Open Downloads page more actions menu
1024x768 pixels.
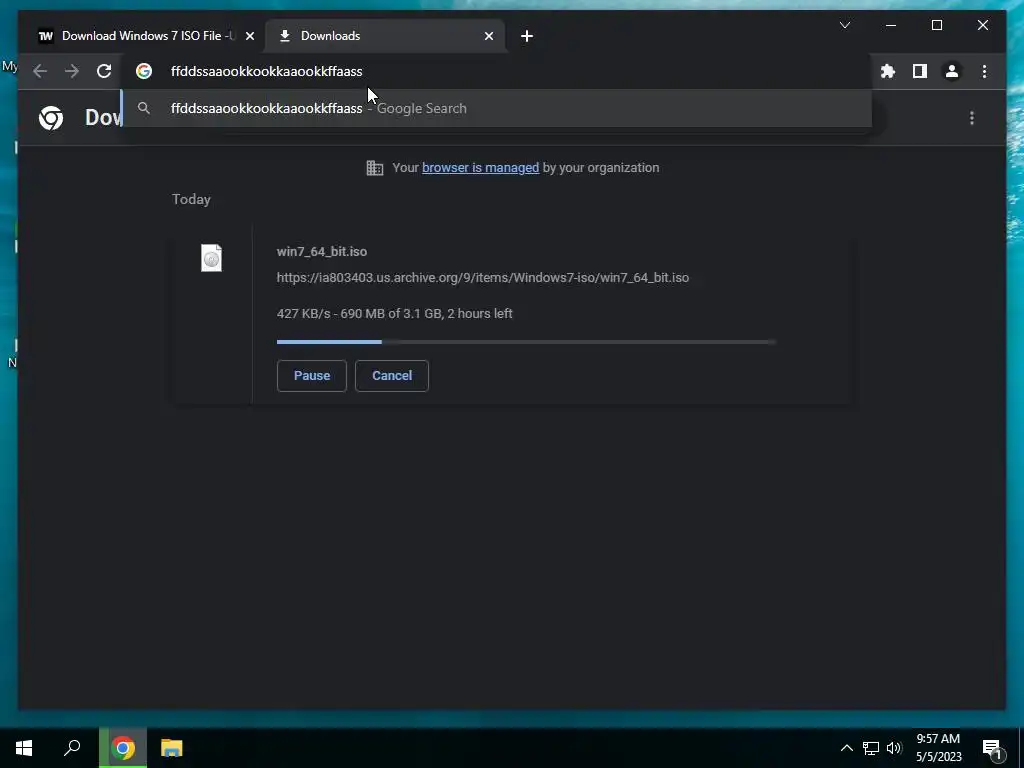click(972, 118)
